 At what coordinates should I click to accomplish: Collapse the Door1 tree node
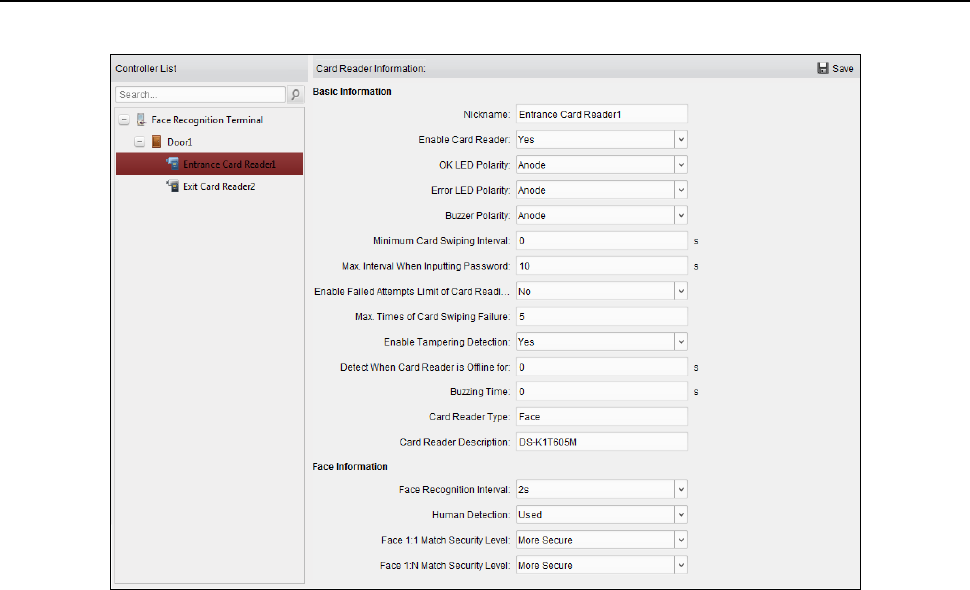(x=140, y=142)
